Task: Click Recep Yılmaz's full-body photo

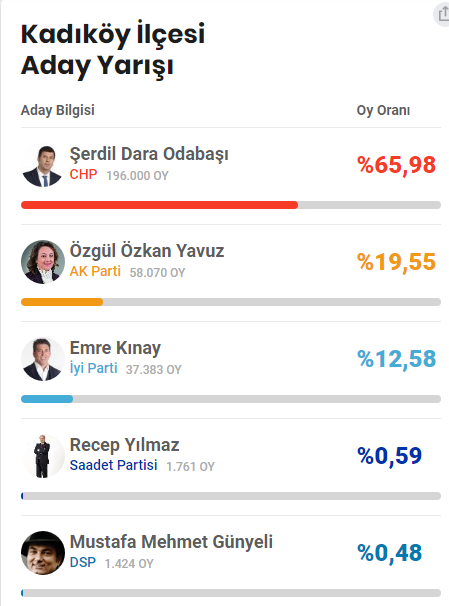Action: pos(43,456)
